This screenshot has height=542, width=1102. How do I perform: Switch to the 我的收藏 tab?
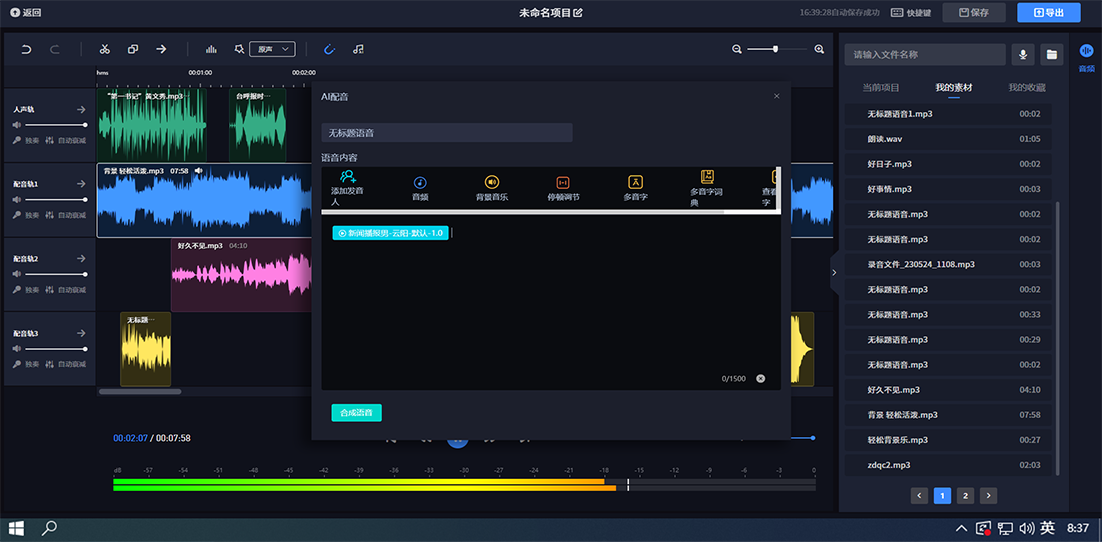click(x=1026, y=88)
